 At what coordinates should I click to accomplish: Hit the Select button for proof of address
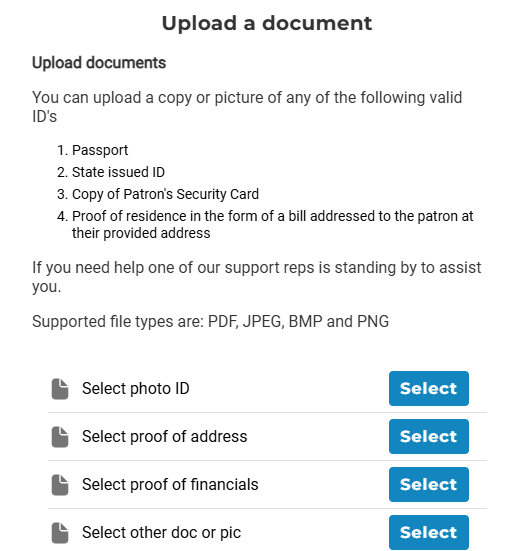click(x=429, y=436)
